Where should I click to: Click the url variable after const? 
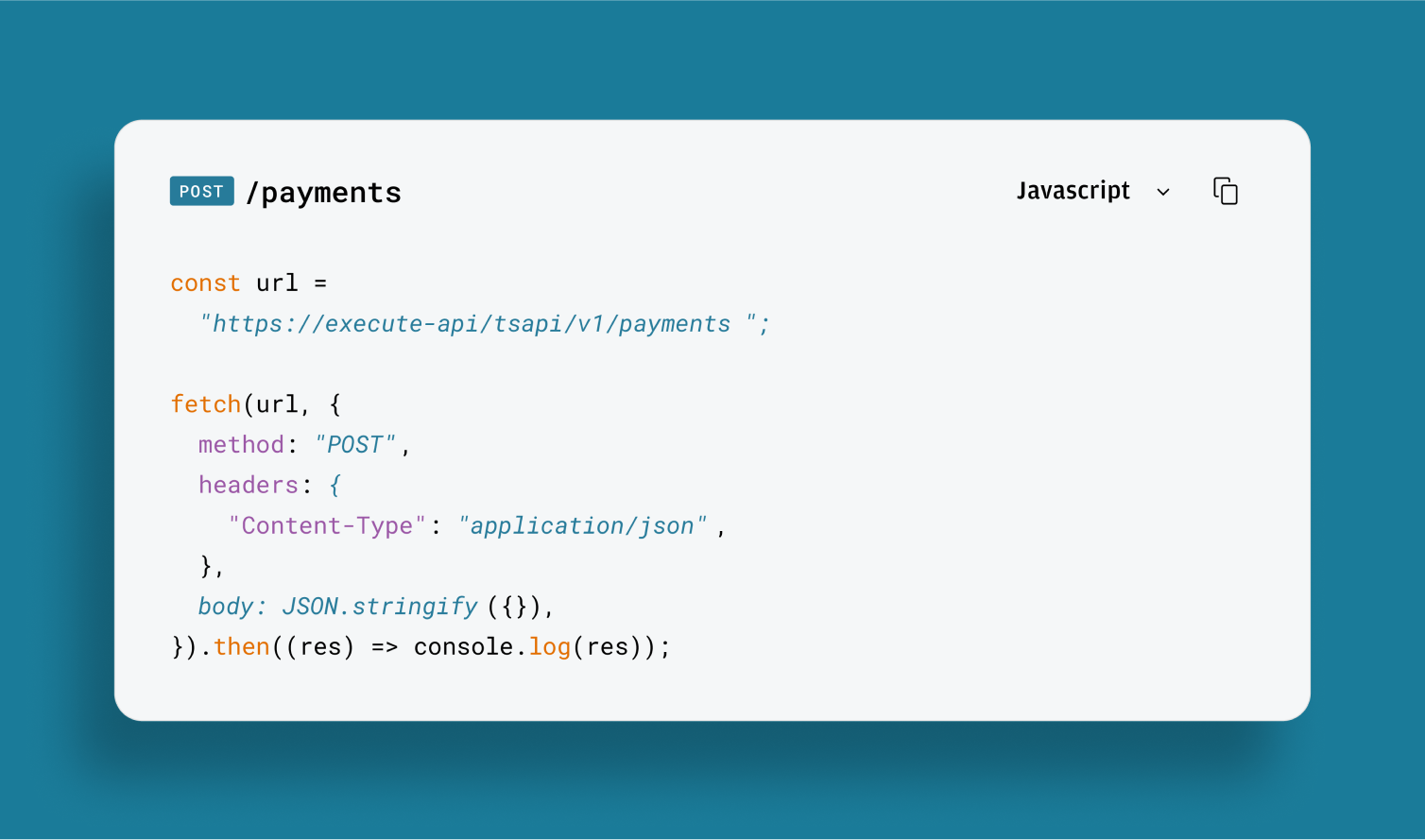pos(277,283)
